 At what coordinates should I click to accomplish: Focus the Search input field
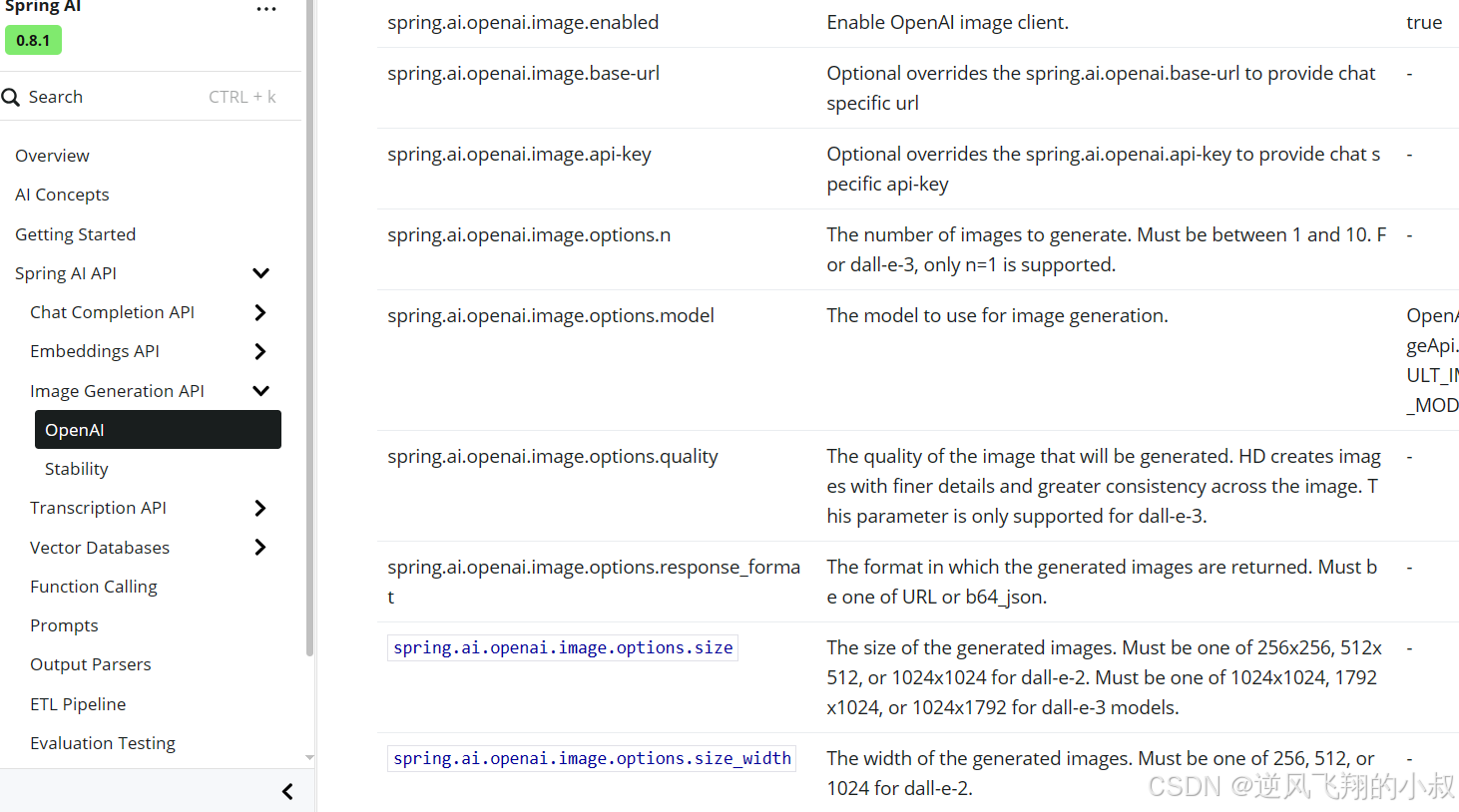click(150, 97)
